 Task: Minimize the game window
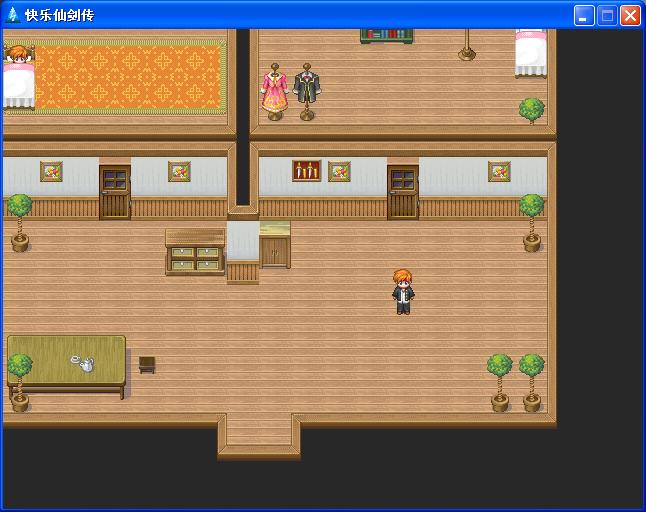tap(584, 16)
